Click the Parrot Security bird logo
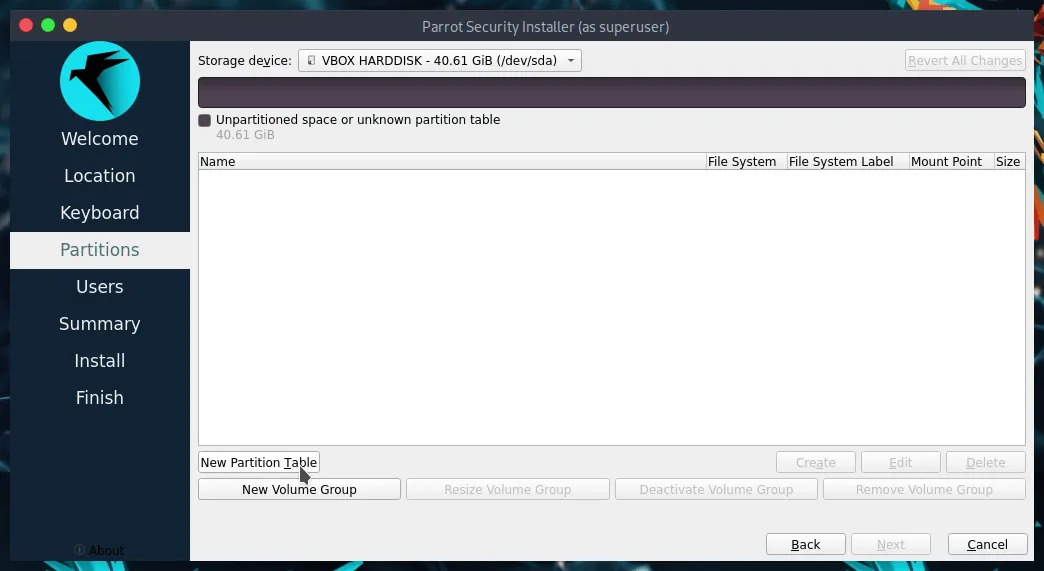This screenshot has width=1044, height=571. [x=100, y=81]
